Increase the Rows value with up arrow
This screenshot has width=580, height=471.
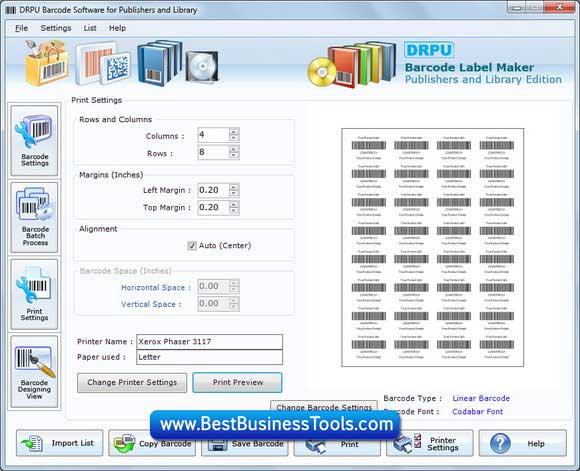point(234,149)
